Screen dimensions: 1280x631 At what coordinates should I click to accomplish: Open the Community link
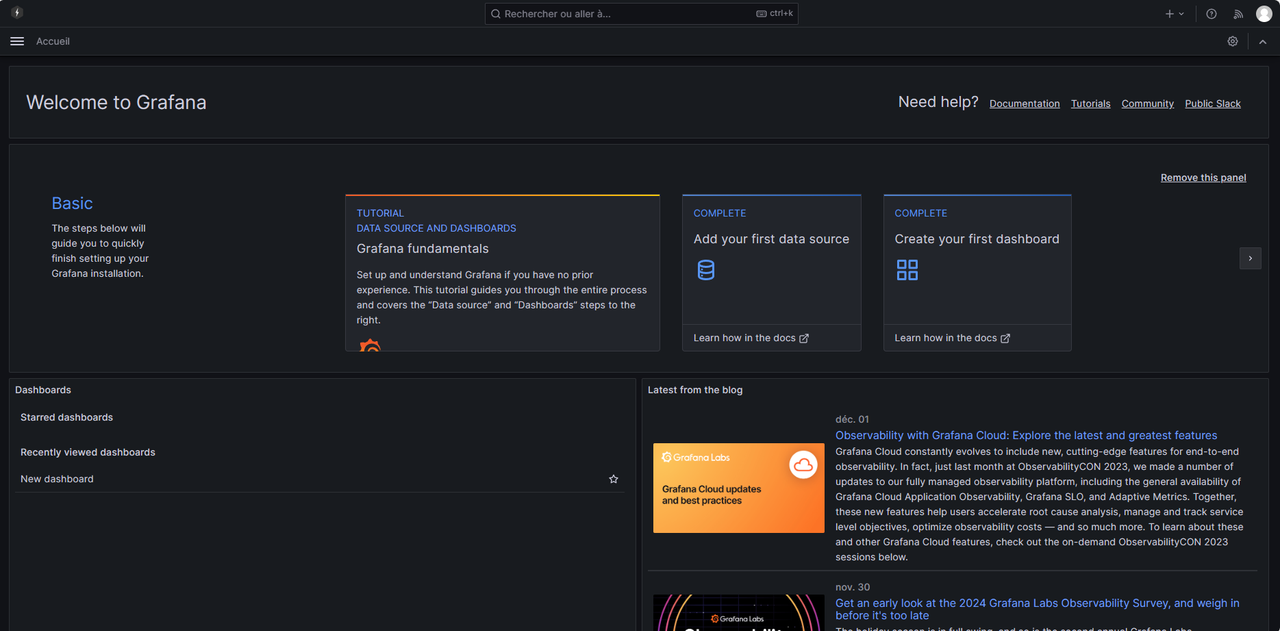tap(1147, 104)
